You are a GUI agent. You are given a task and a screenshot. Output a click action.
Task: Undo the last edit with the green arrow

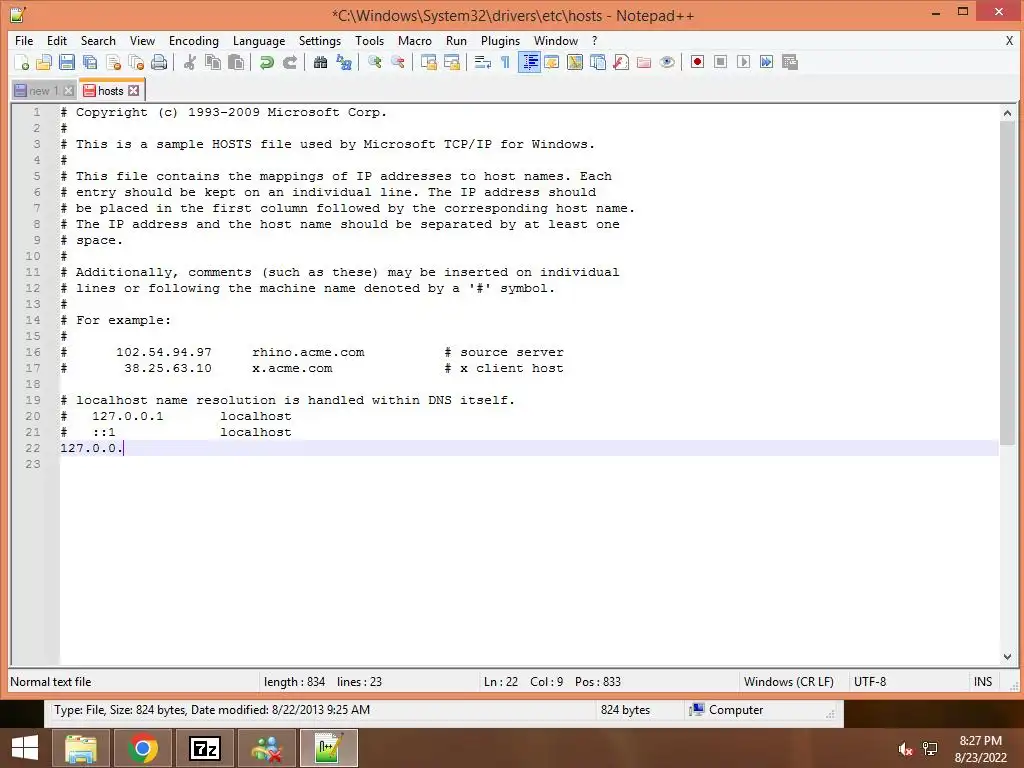pos(266,62)
